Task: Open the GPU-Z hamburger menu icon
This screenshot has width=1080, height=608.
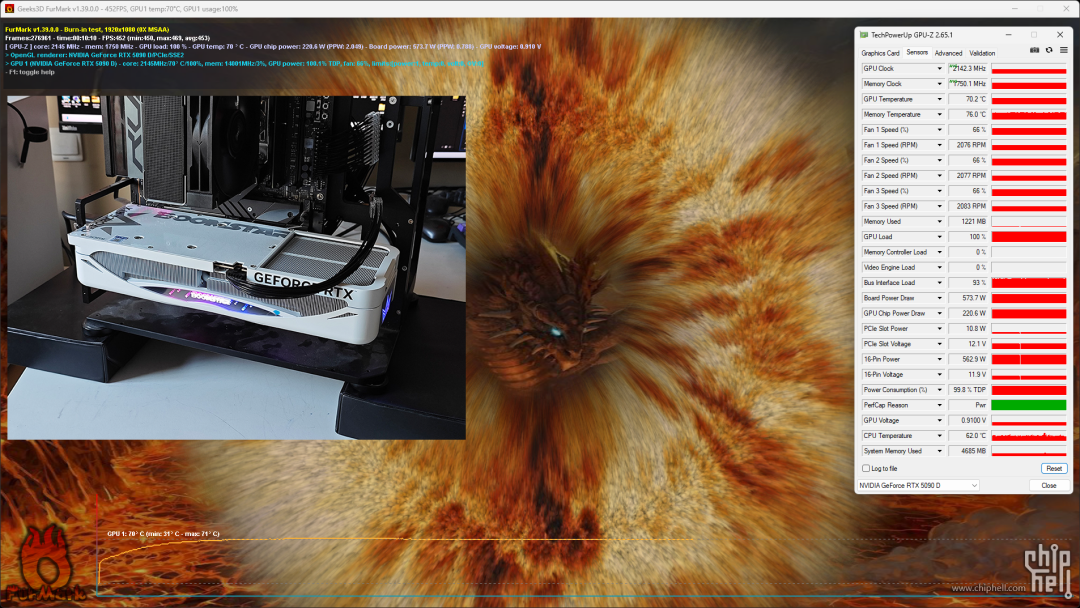Action: pyautogui.click(x=1063, y=50)
